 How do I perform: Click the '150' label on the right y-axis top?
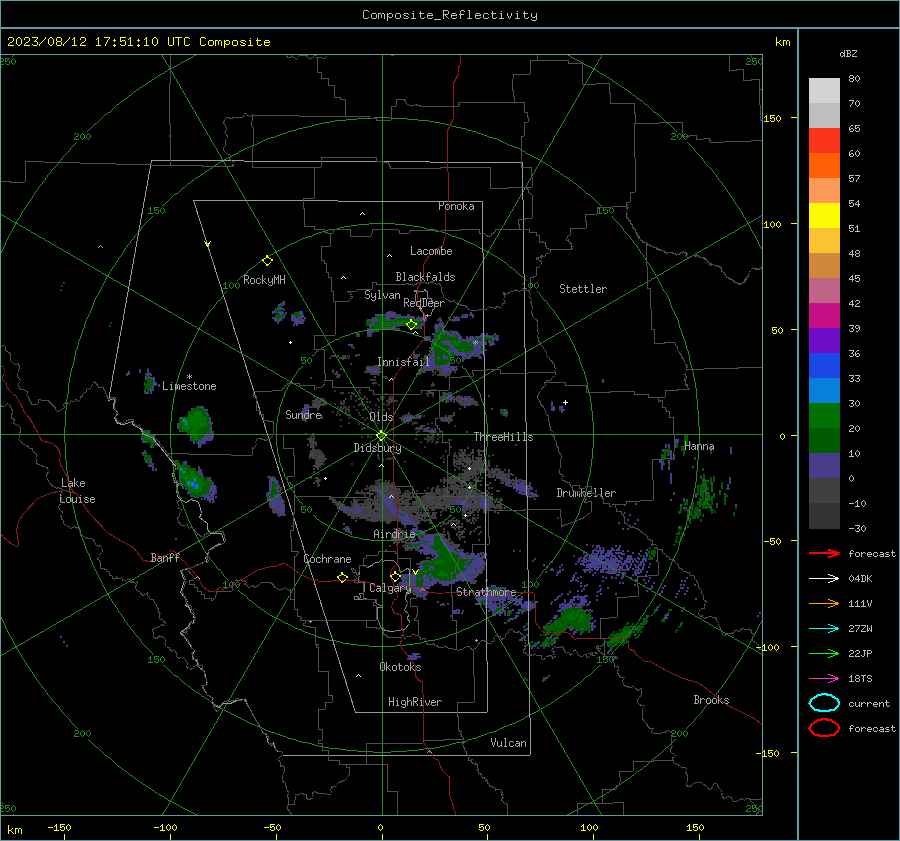[773, 118]
